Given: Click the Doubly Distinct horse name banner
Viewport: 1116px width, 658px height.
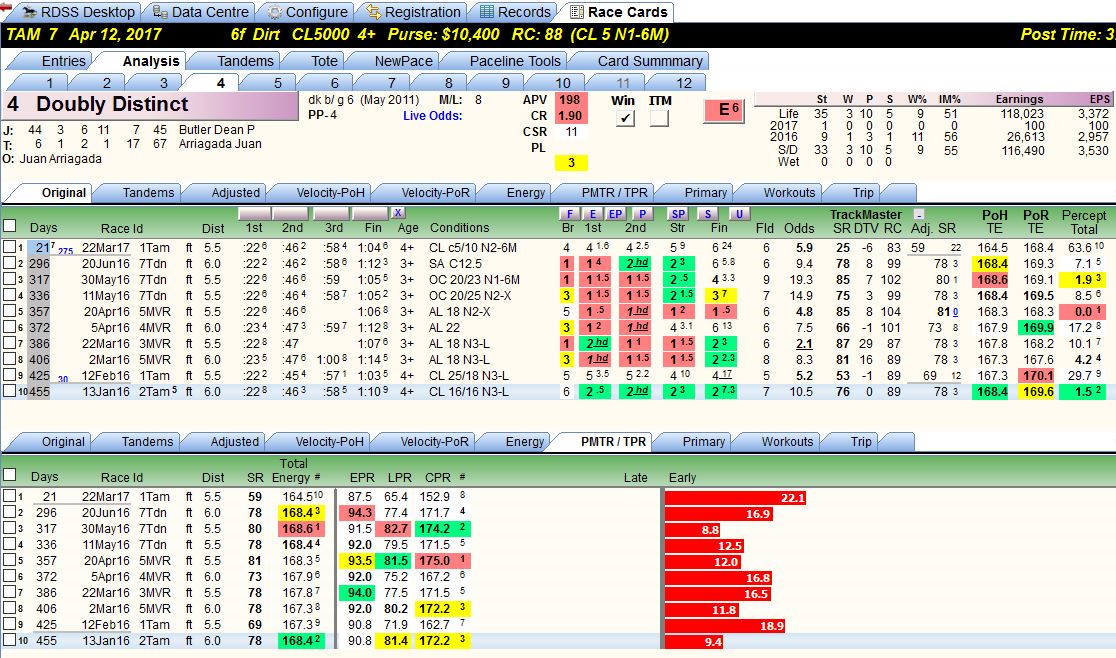Looking at the screenshot, I should 150,105.
